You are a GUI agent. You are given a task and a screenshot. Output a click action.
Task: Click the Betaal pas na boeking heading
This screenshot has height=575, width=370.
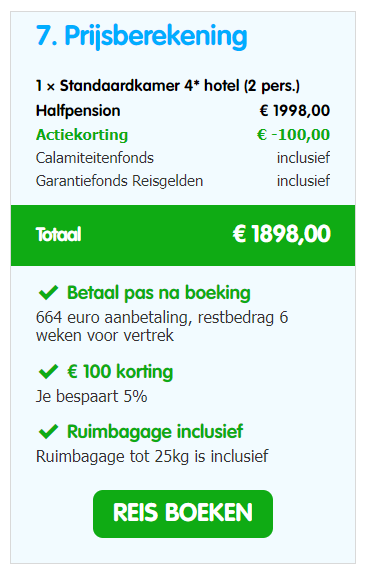coord(159,293)
